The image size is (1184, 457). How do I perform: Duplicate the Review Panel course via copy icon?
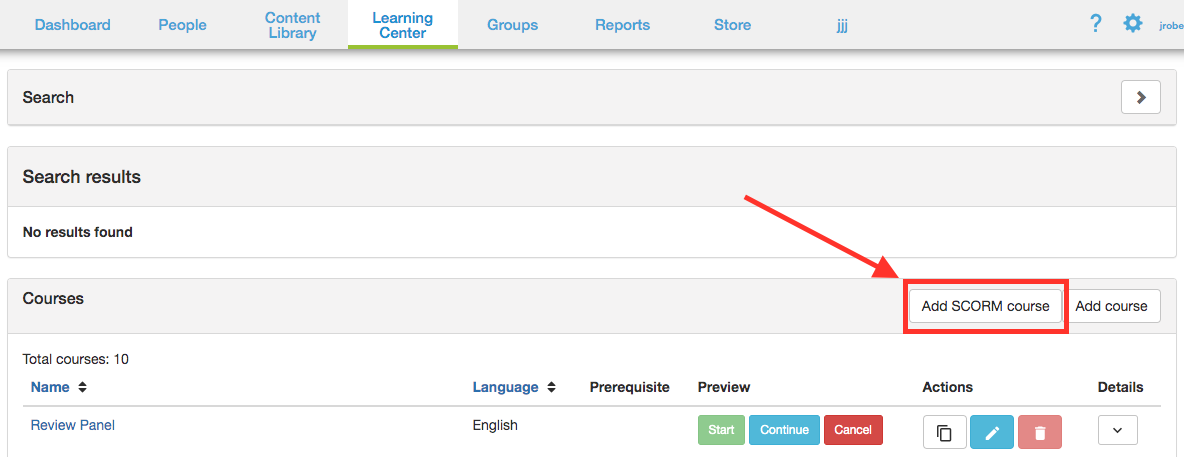click(x=943, y=432)
